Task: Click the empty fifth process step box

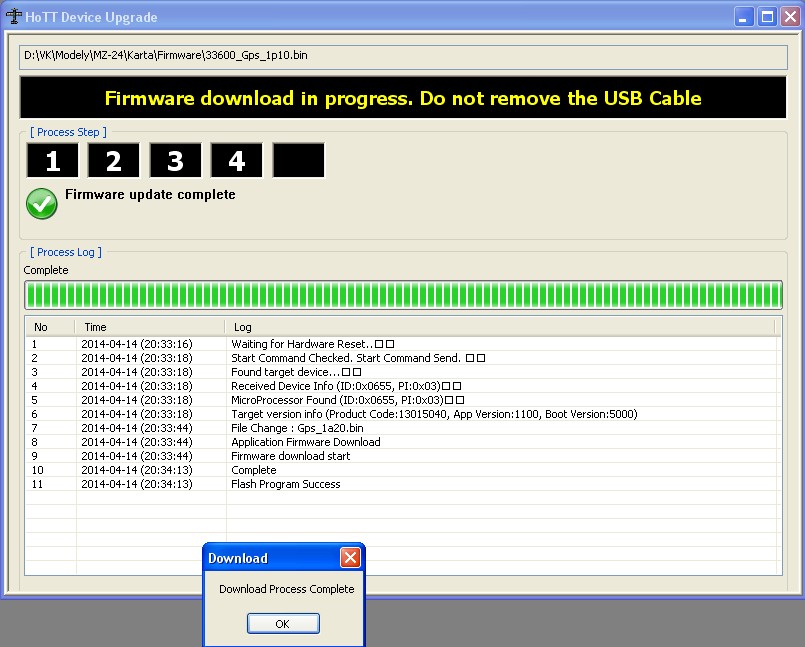Action: coord(299,161)
